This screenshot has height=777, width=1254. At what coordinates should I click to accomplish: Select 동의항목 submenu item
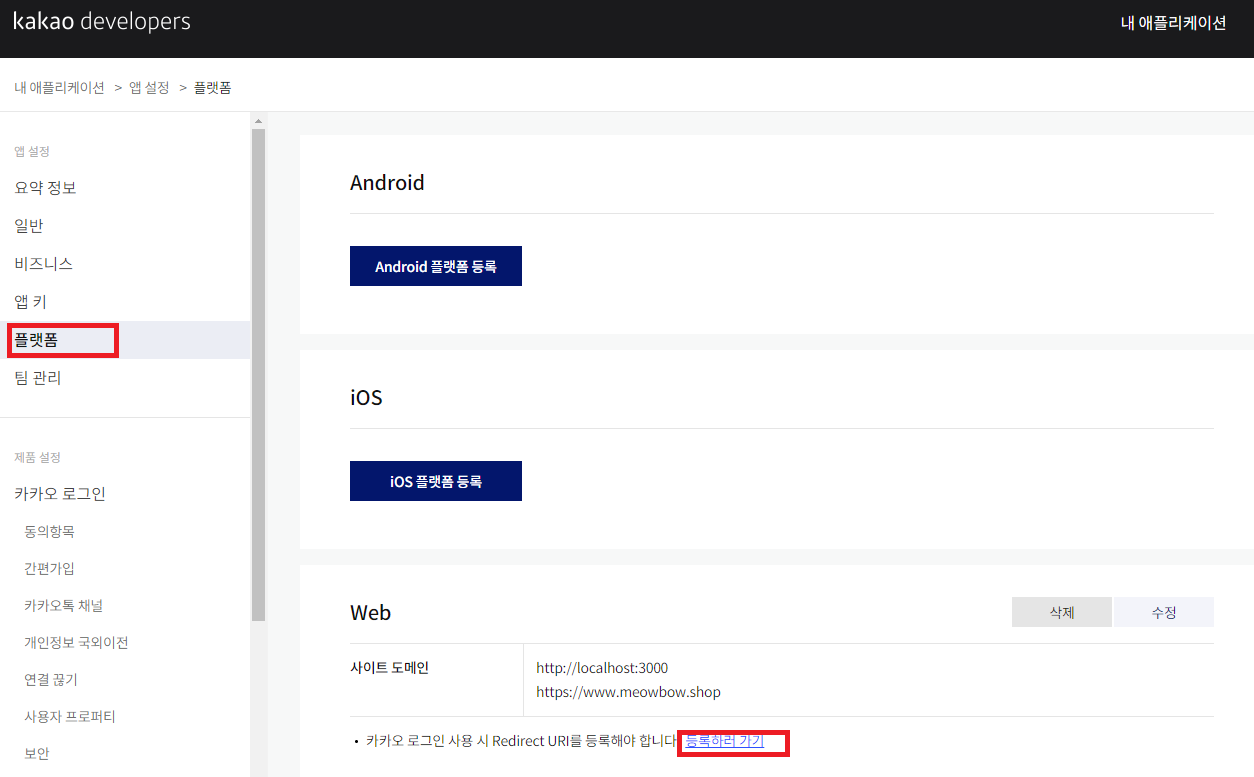click(49, 531)
